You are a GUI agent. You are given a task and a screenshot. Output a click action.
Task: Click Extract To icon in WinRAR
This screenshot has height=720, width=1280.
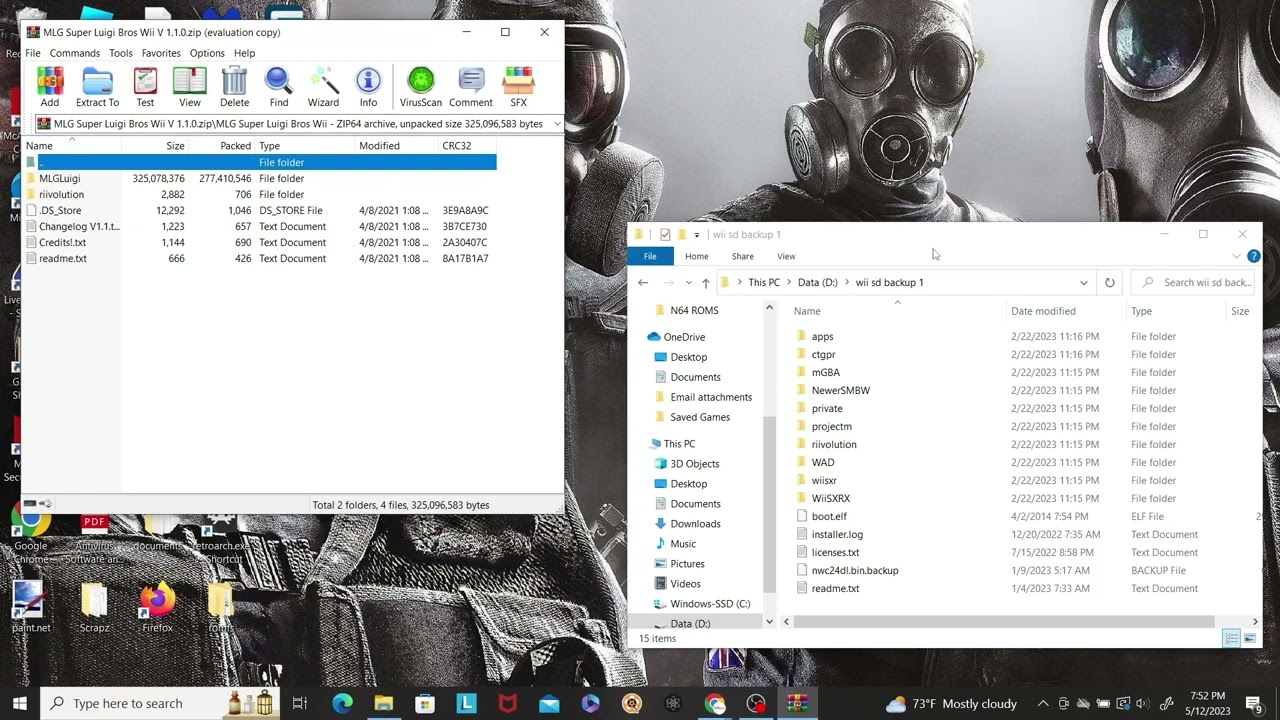point(97,87)
